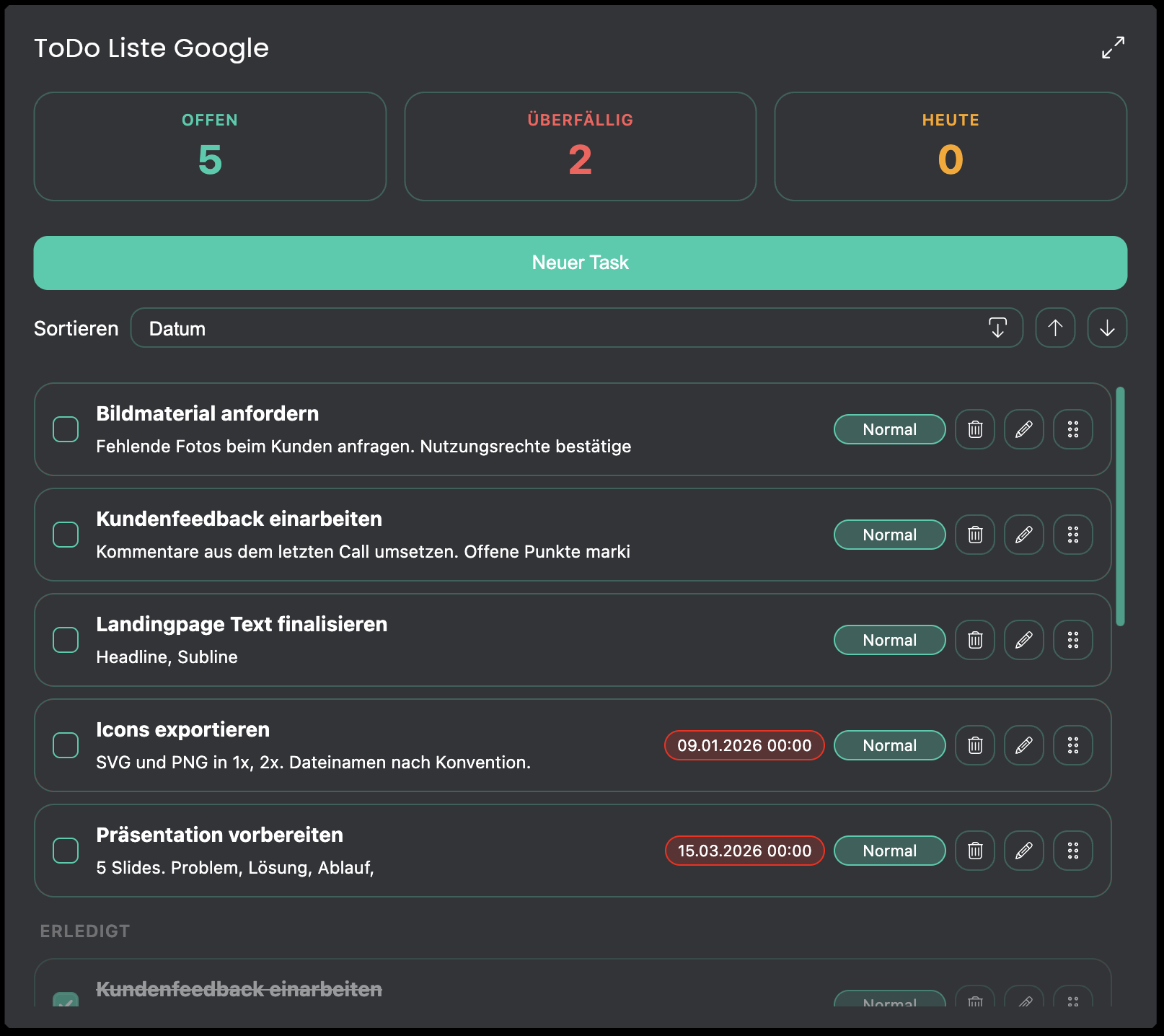Click the Neuer Task button

[x=581, y=263]
